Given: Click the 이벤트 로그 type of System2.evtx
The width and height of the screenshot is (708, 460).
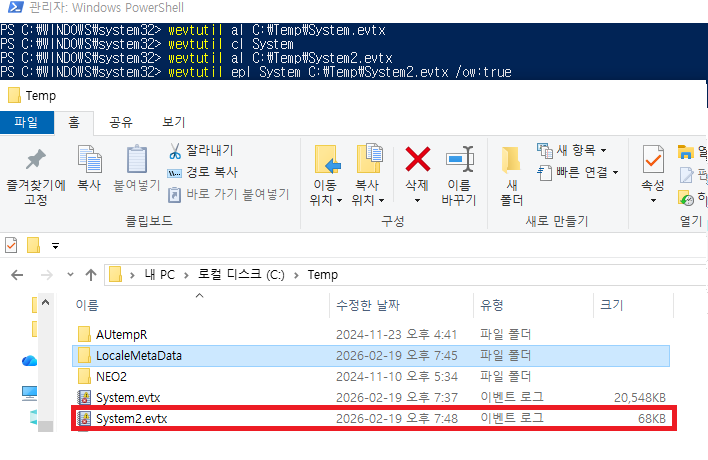Looking at the screenshot, I should [x=512, y=418].
